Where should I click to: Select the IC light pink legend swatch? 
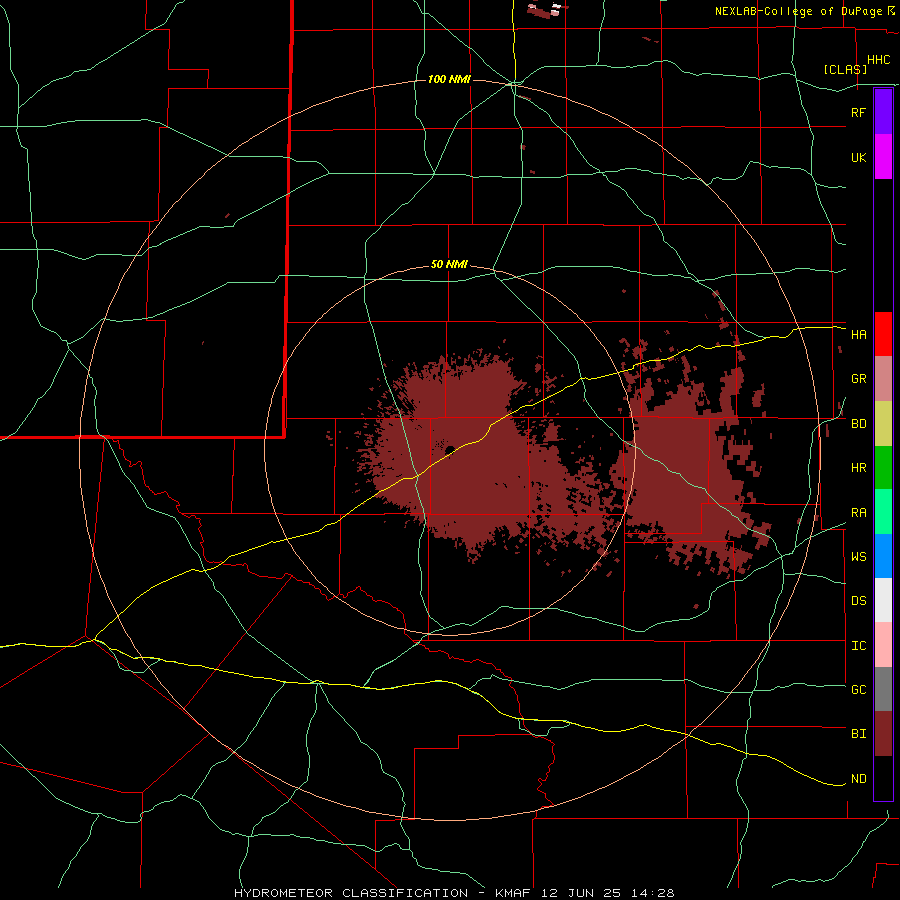point(883,645)
